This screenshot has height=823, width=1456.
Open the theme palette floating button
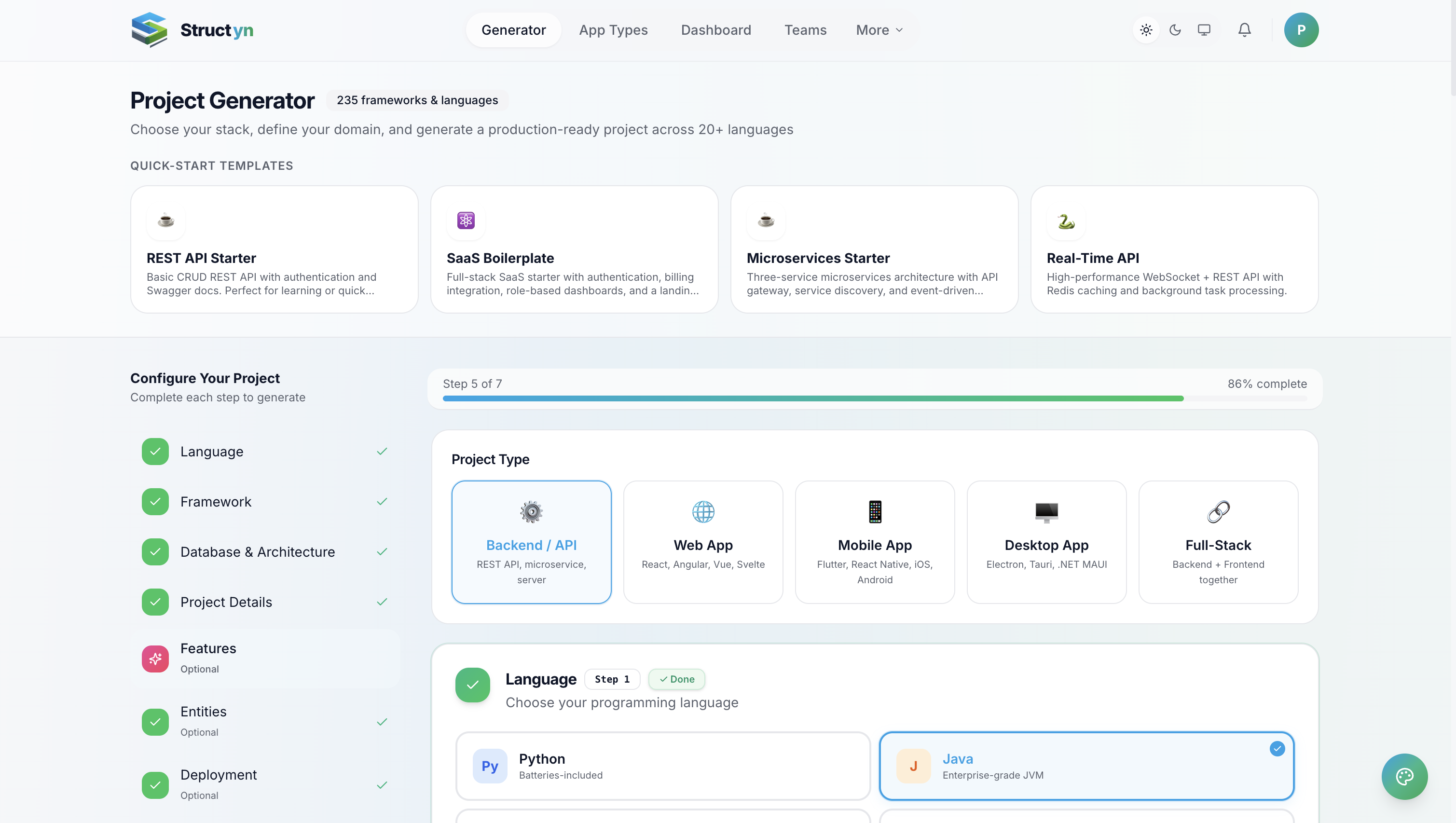click(x=1404, y=777)
